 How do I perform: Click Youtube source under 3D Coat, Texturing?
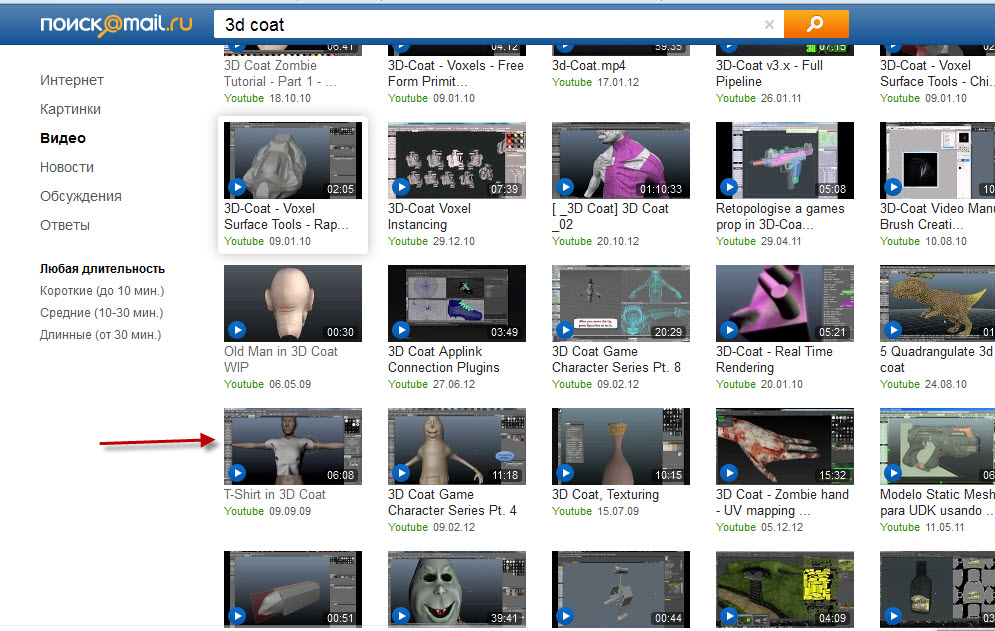(572, 512)
